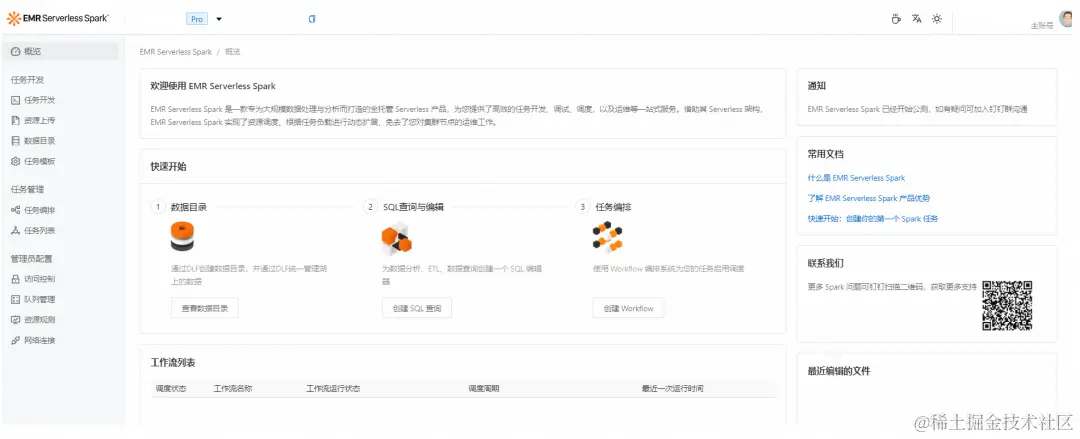The height and width of the screenshot is (439, 1080).
Task: Click the 查看数据目录 button
Action: coord(205,308)
